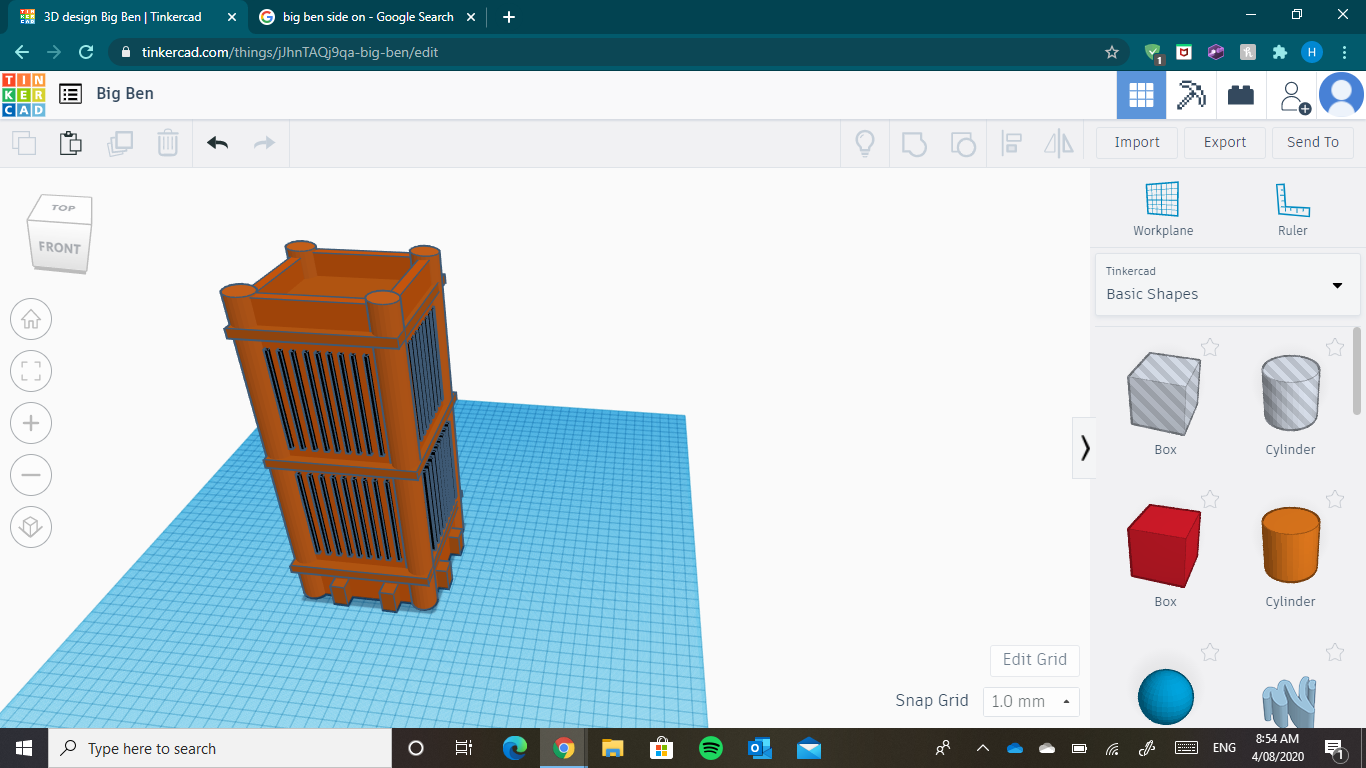Viewport: 1366px width, 768px height.
Task: Open the Snap Grid 1.0 mm dropdown
Action: (x=1031, y=701)
